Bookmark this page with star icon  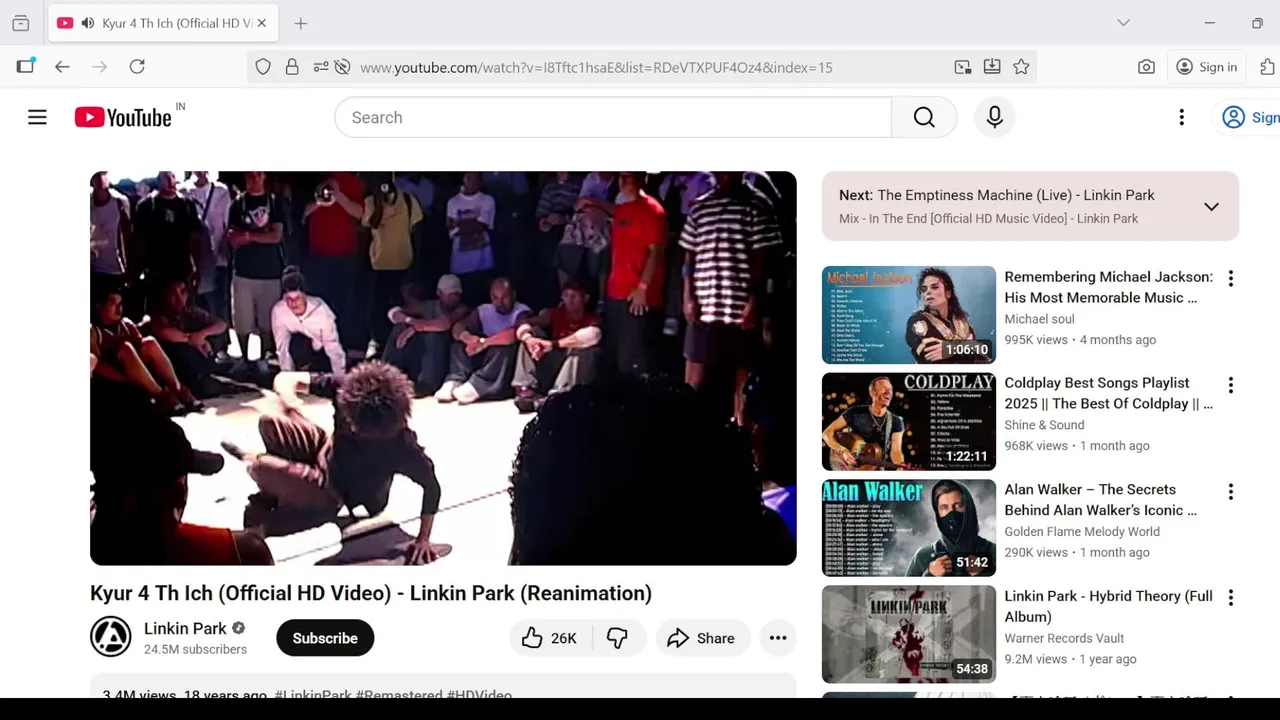pyautogui.click(x=1021, y=67)
